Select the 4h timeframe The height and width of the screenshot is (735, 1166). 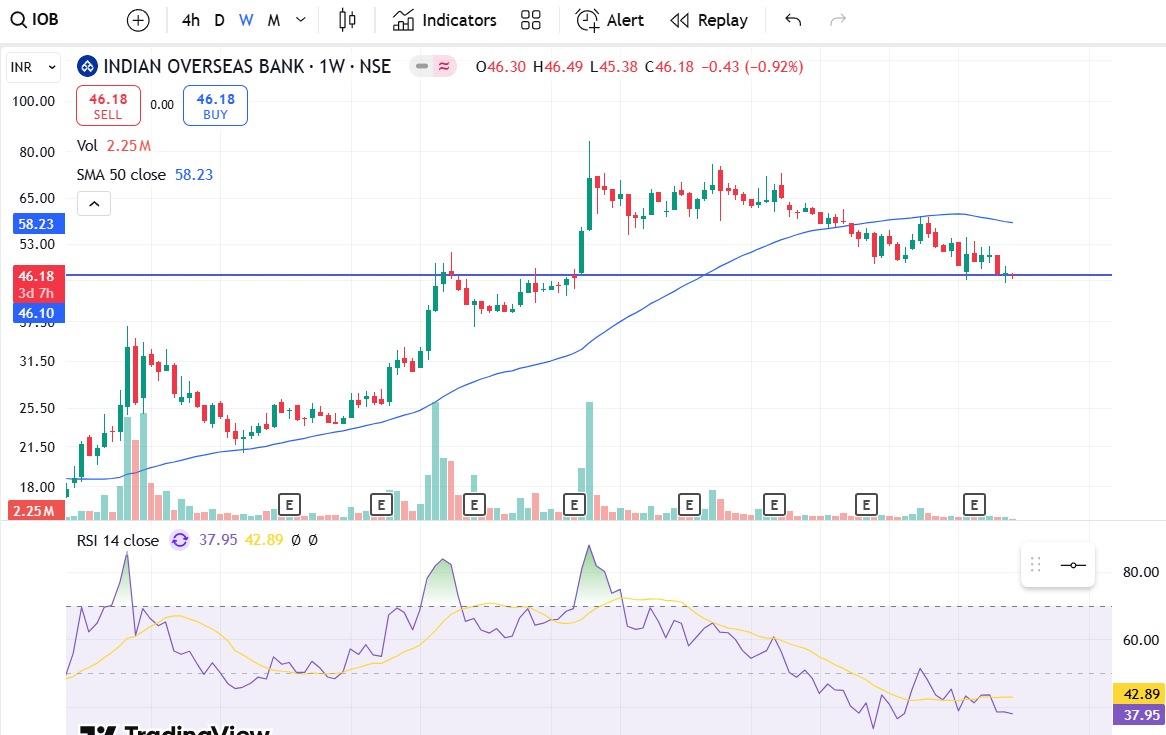(190, 20)
